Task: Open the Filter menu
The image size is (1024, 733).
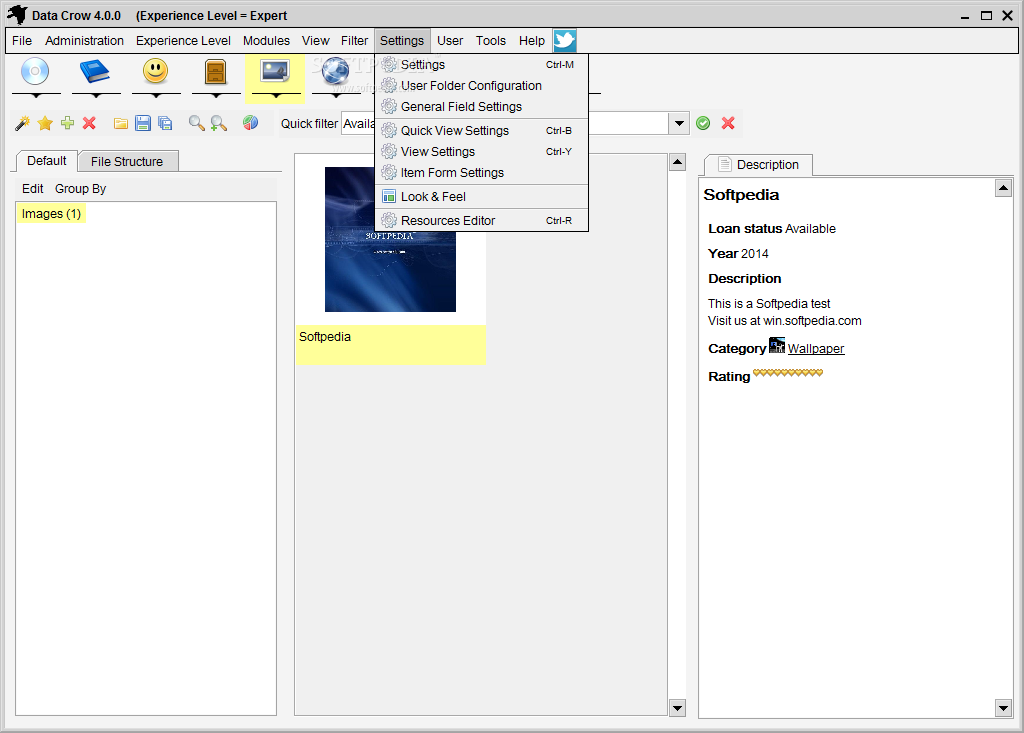Action: click(354, 41)
